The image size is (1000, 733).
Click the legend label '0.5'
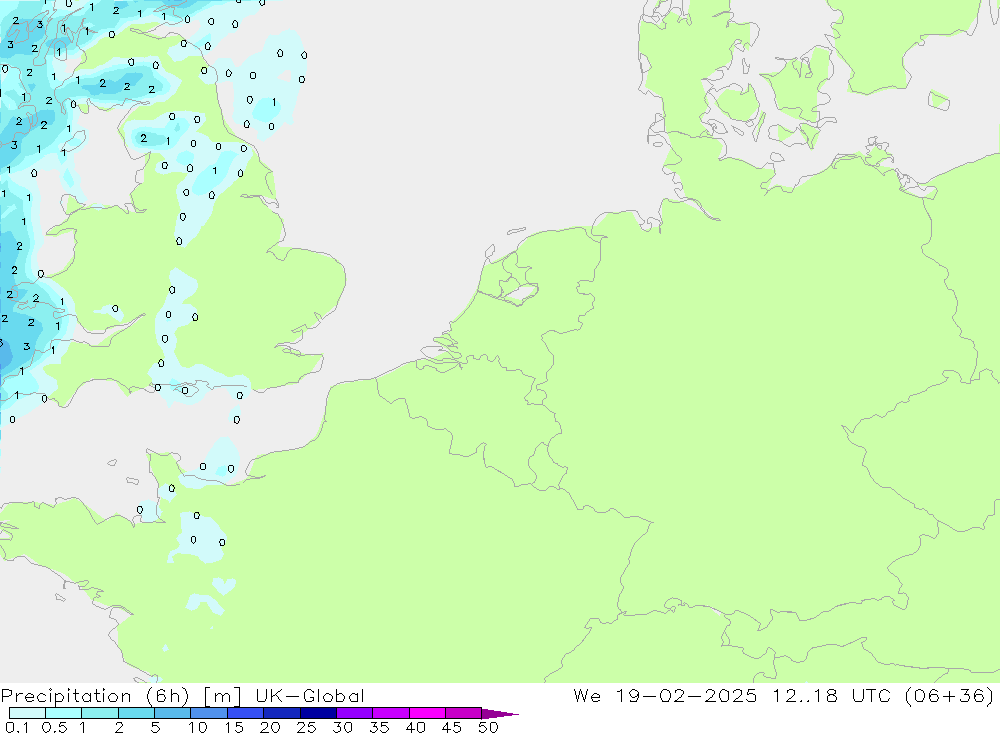pyautogui.click(x=54, y=727)
